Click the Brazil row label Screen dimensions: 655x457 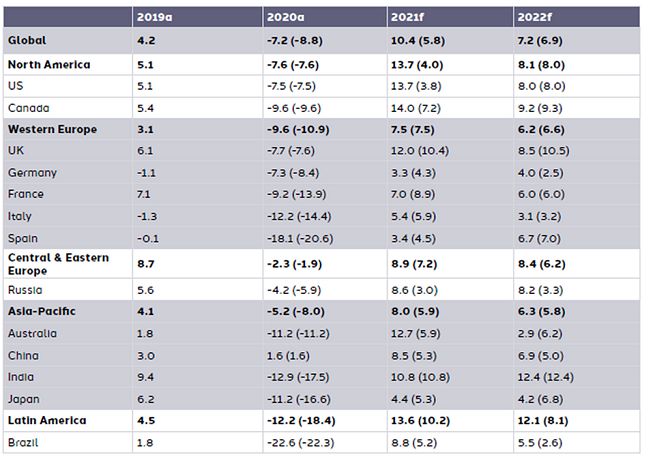click(24, 442)
